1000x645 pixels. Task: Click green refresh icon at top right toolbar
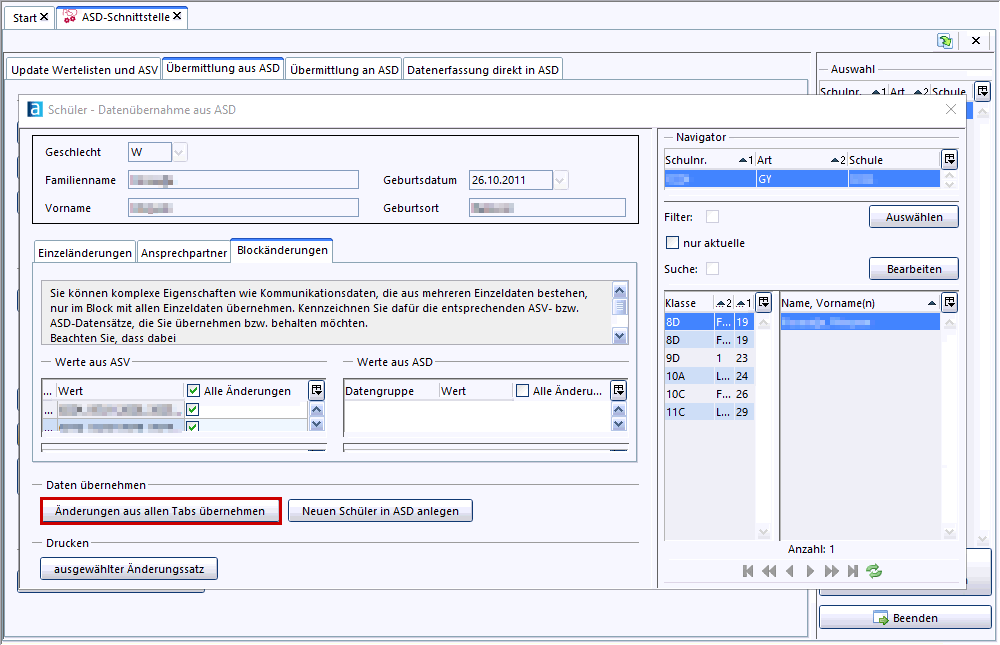(945, 41)
